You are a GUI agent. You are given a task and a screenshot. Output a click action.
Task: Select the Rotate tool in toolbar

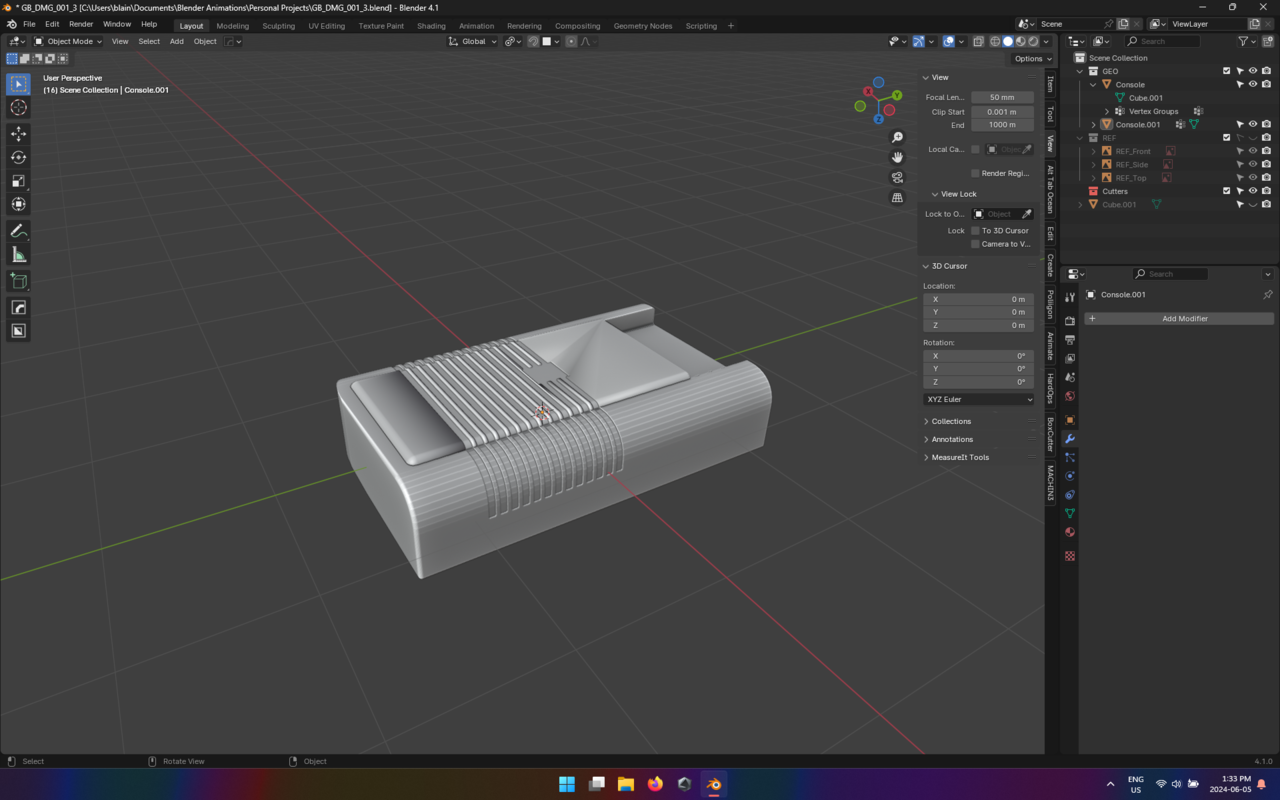[x=18, y=157]
